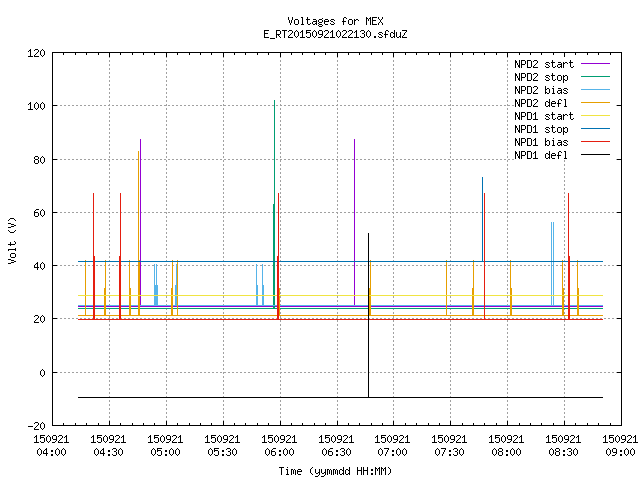Click the yellow NPD1 start legend sample
The height and width of the screenshot is (480, 640).
pyautogui.click(x=595, y=116)
